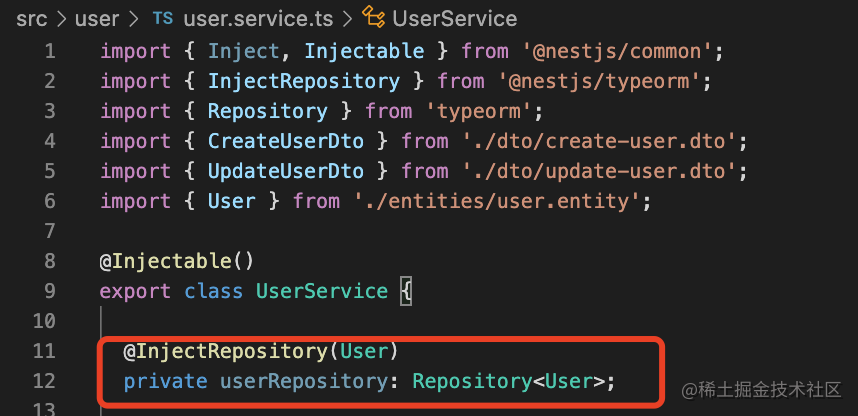The height and width of the screenshot is (416, 858).
Task: Select the UserService breadcrumb symbol
Action: coord(455,18)
